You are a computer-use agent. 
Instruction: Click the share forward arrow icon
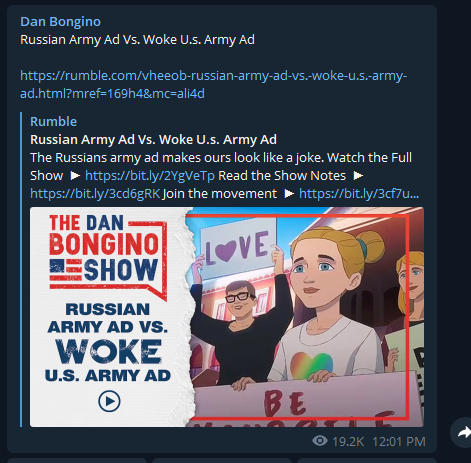click(463, 432)
